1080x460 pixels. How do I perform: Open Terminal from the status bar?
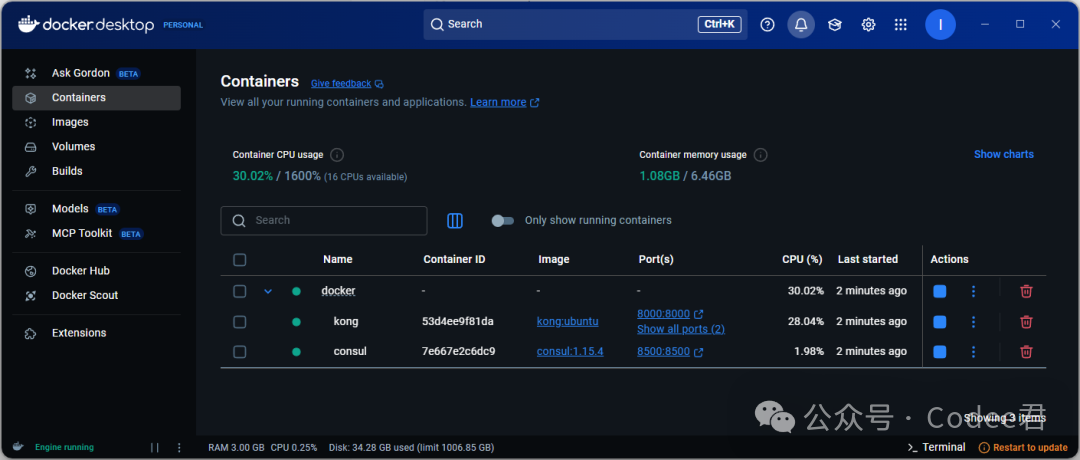point(936,448)
